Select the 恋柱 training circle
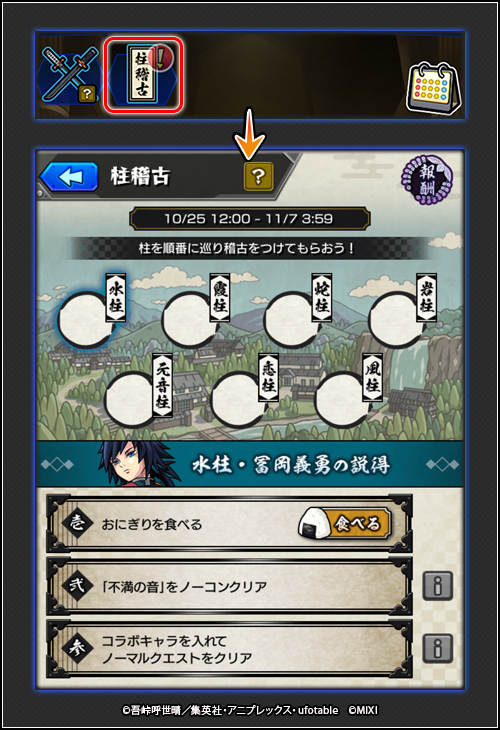This screenshot has width=500, height=730. pos(238,399)
